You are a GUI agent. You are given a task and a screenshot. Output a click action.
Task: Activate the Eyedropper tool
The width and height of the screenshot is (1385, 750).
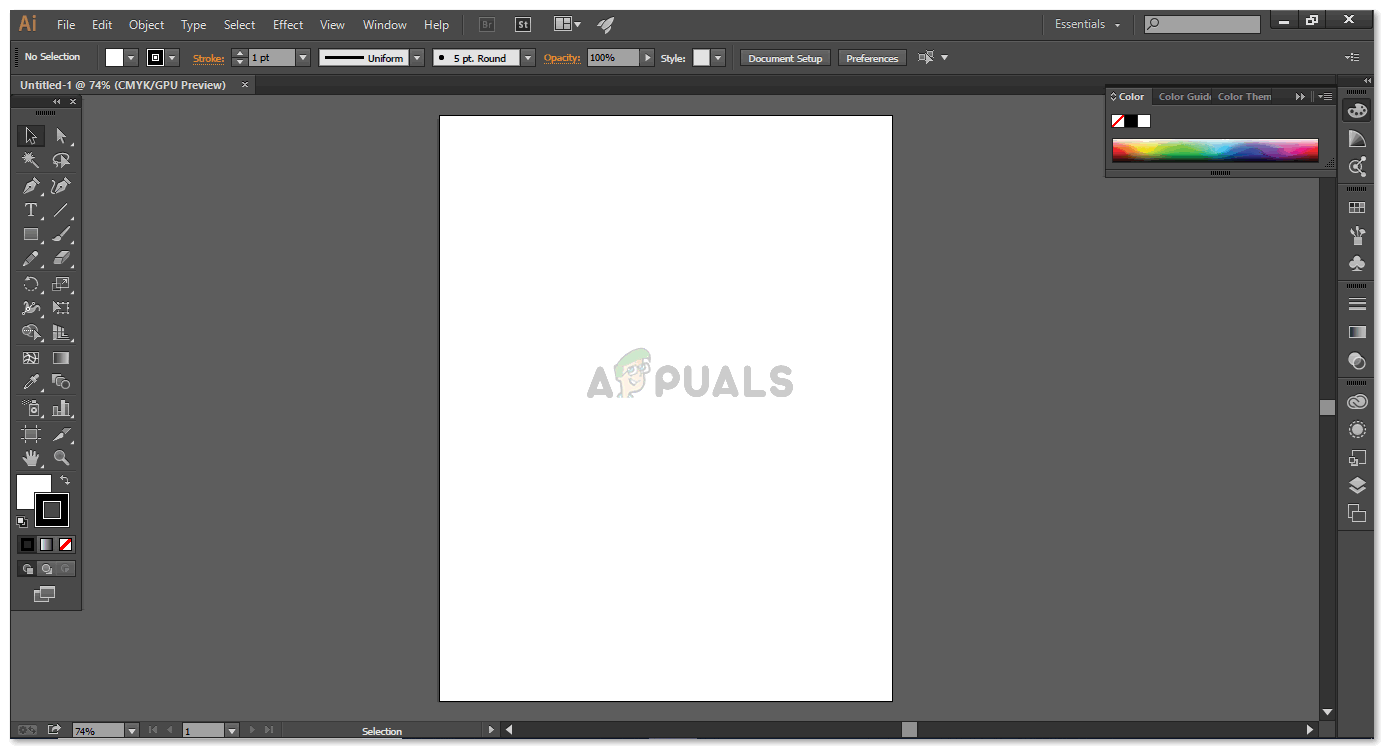point(31,382)
